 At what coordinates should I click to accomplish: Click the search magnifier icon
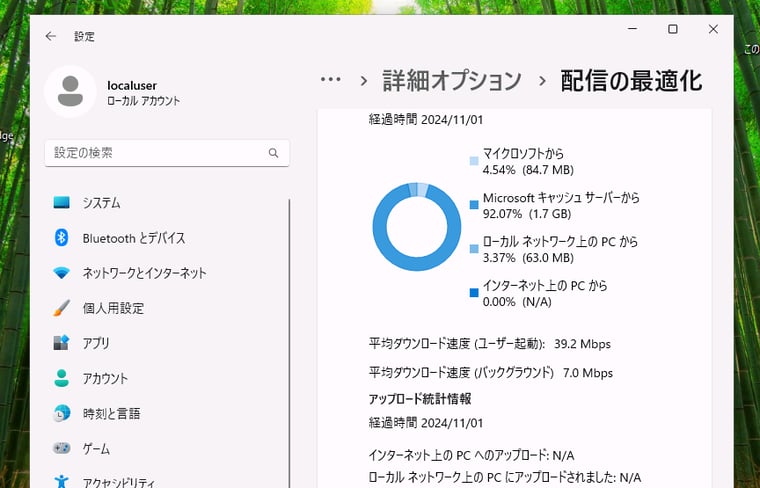273,153
